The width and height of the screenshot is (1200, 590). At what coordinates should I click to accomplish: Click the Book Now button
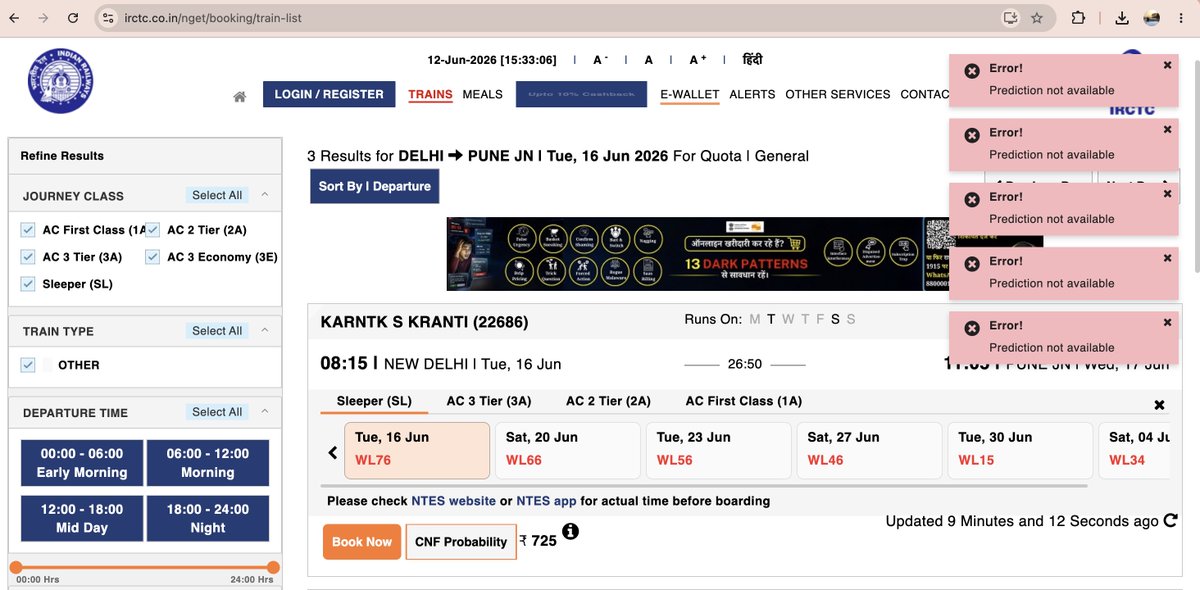(362, 542)
